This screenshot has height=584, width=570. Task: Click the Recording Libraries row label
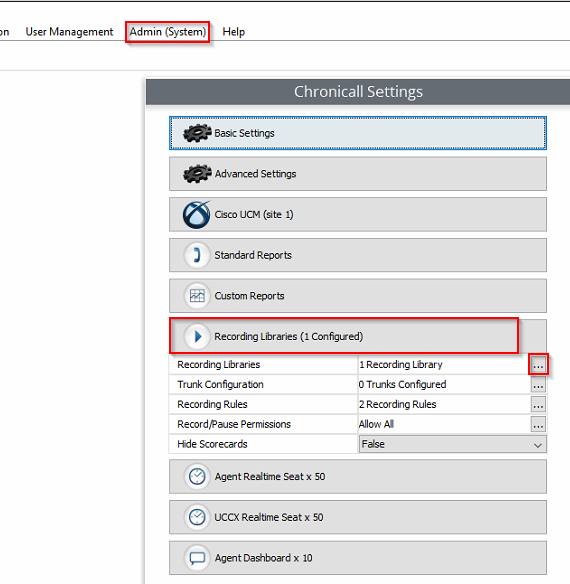219,365
